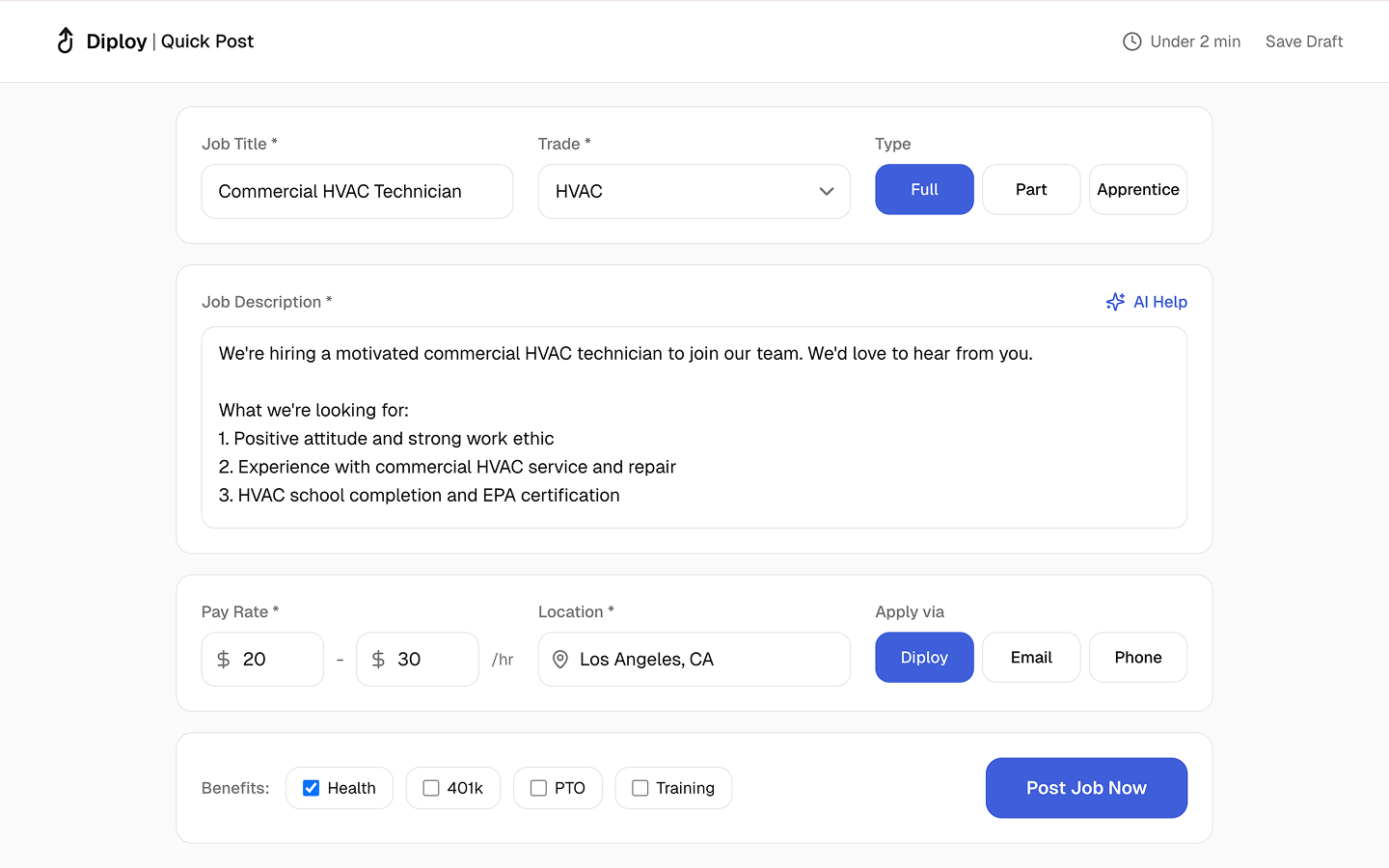Expand the Trade list with chevron arrow
This screenshot has height=868, width=1389.
point(826,191)
